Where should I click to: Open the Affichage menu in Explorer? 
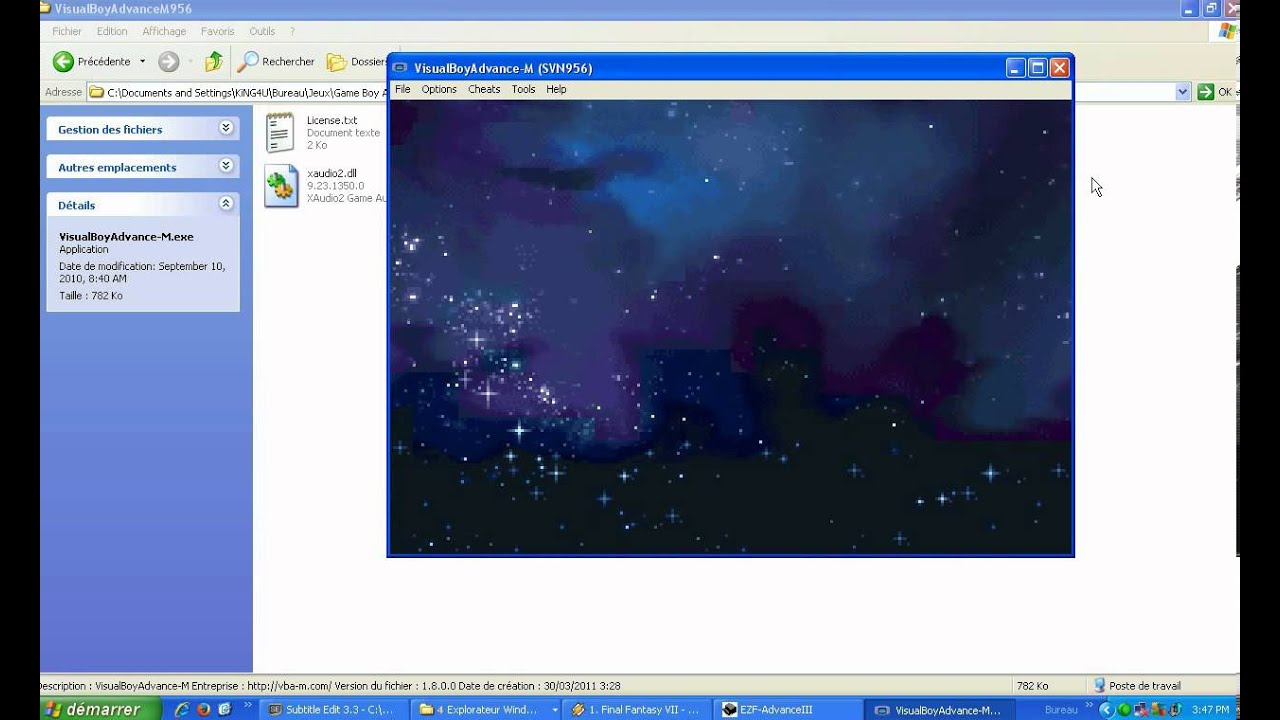pyautogui.click(x=164, y=31)
